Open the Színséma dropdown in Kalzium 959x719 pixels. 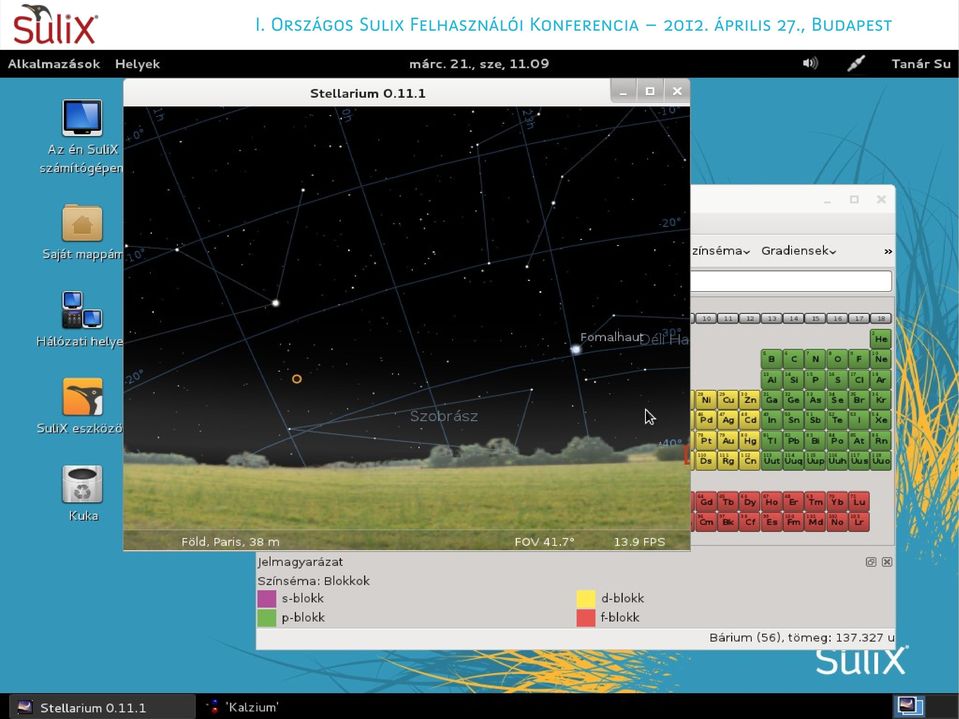click(x=720, y=251)
